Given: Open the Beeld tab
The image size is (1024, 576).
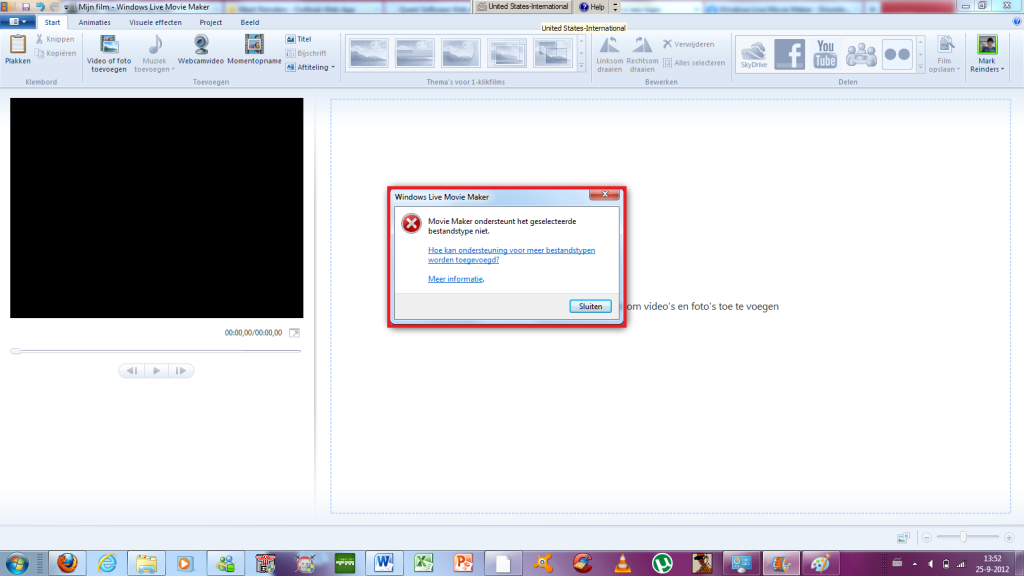Looking at the screenshot, I should click(249, 22).
